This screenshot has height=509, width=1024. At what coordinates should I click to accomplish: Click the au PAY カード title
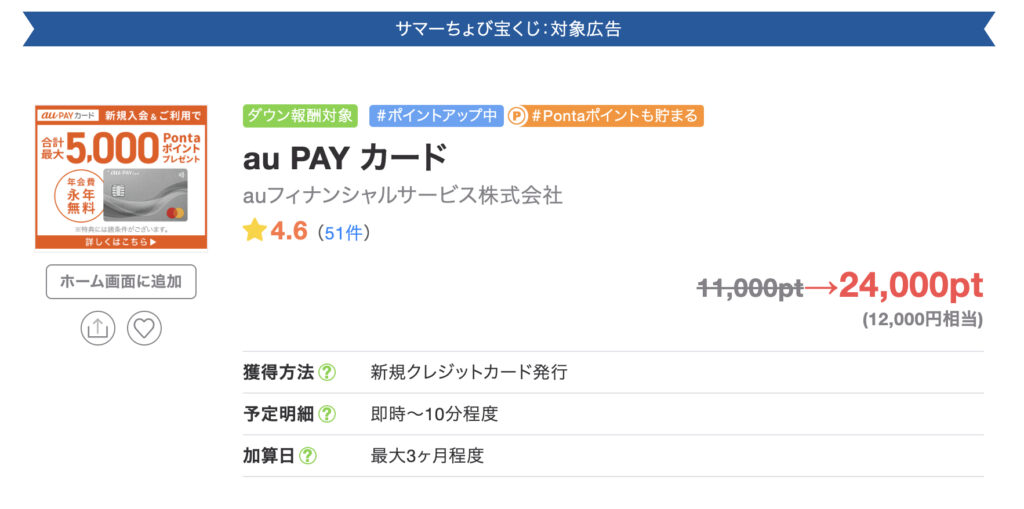click(x=345, y=157)
